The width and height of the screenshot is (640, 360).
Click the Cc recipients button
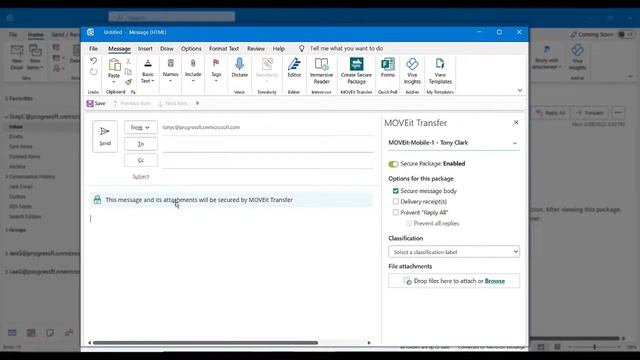coord(141,160)
